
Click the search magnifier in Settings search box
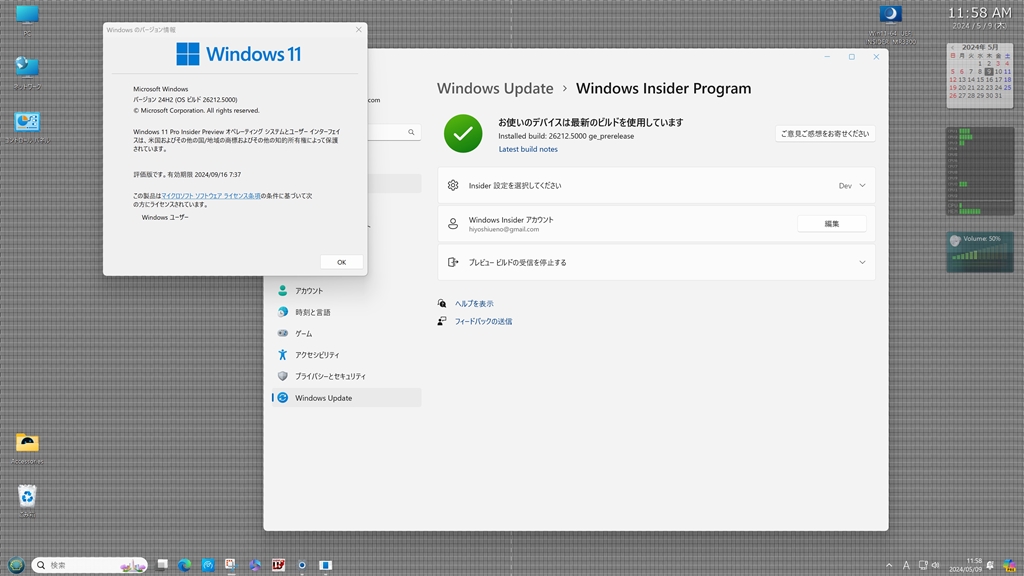(x=411, y=132)
